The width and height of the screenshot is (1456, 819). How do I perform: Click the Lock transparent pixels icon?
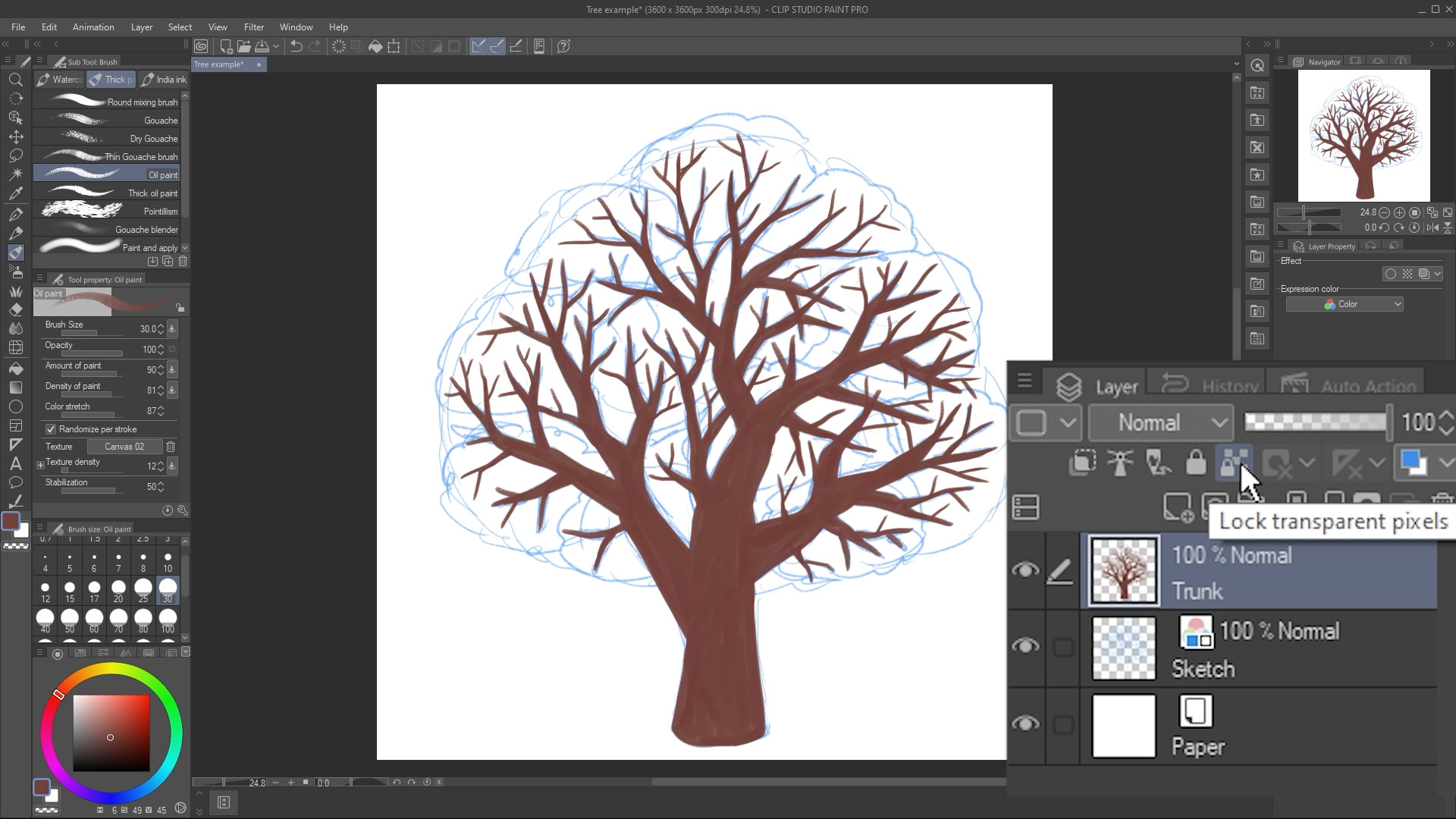coord(1232,462)
